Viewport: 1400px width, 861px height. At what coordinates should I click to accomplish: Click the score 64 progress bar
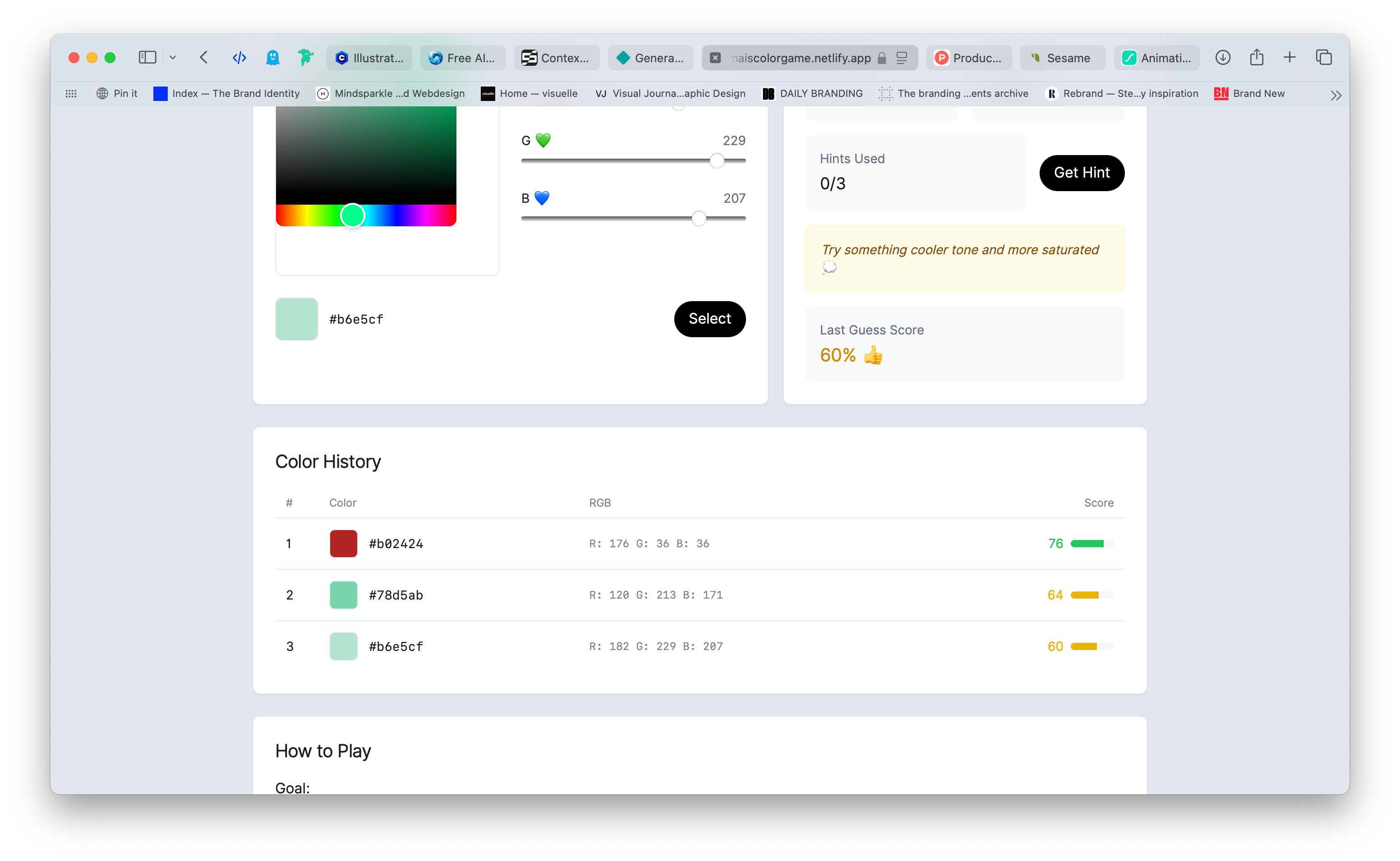[x=1091, y=595]
